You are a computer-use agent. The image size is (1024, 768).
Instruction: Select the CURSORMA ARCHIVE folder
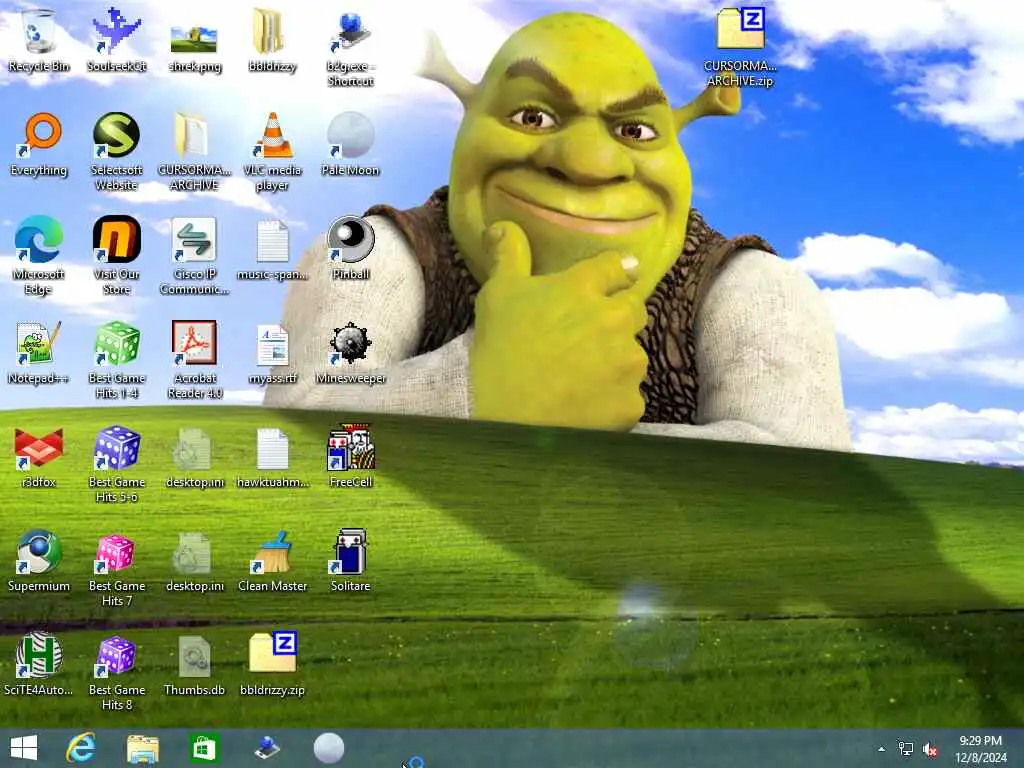coord(195,152)
